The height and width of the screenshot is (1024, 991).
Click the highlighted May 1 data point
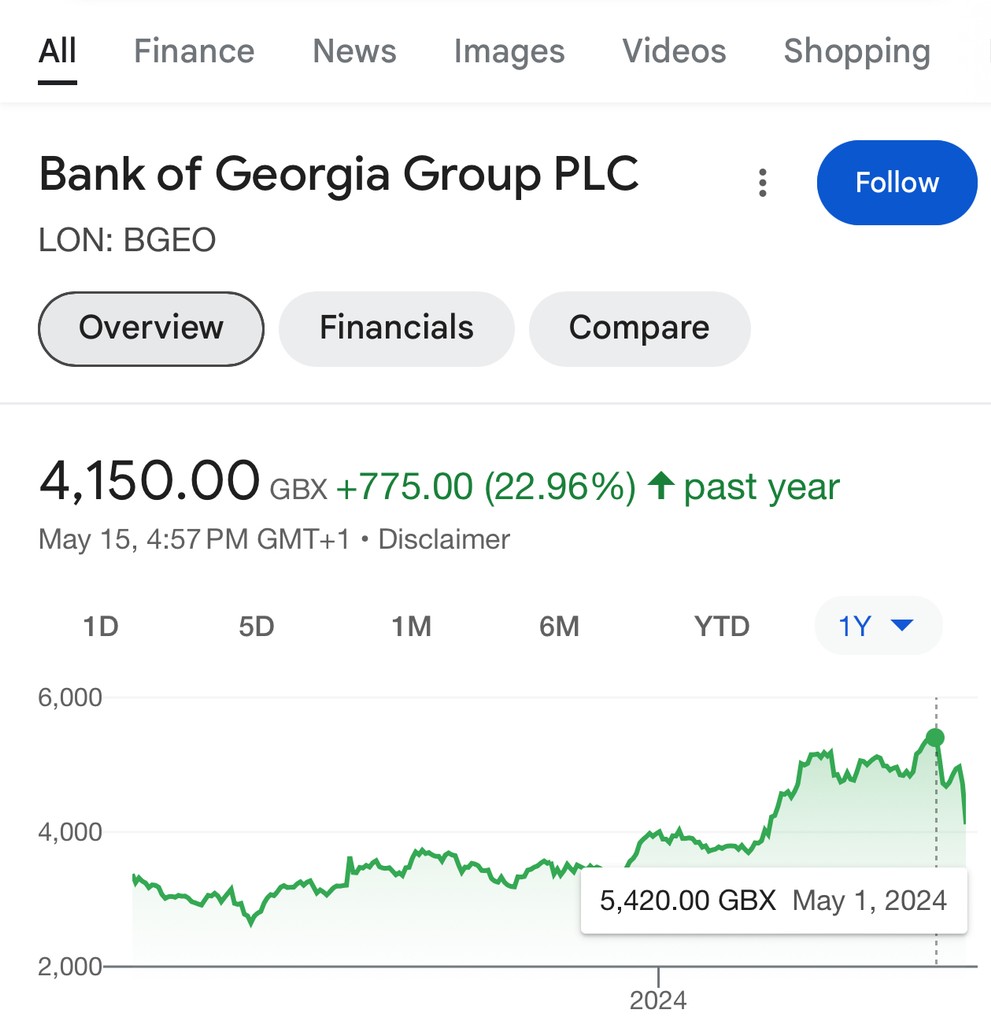(x=935, y=737)
